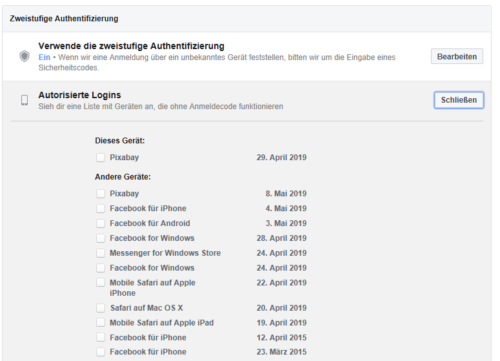The height and width of the screenshot is (361, 500).
Task: Click the phone icon beside Autorisierte Logins
Action: tap(24, 100)
